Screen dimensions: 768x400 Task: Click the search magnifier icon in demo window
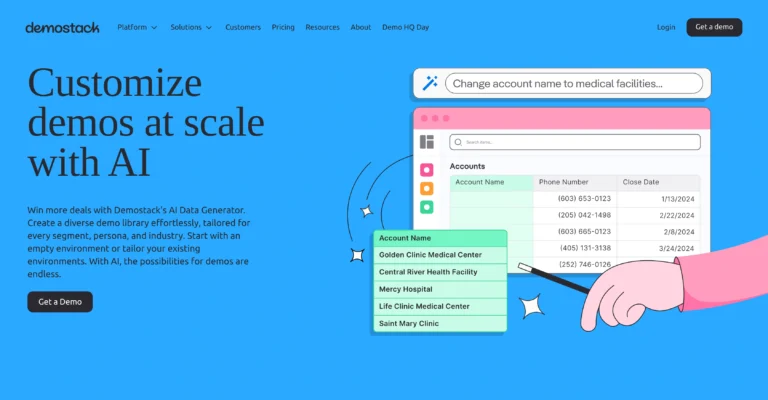[458, 142]
